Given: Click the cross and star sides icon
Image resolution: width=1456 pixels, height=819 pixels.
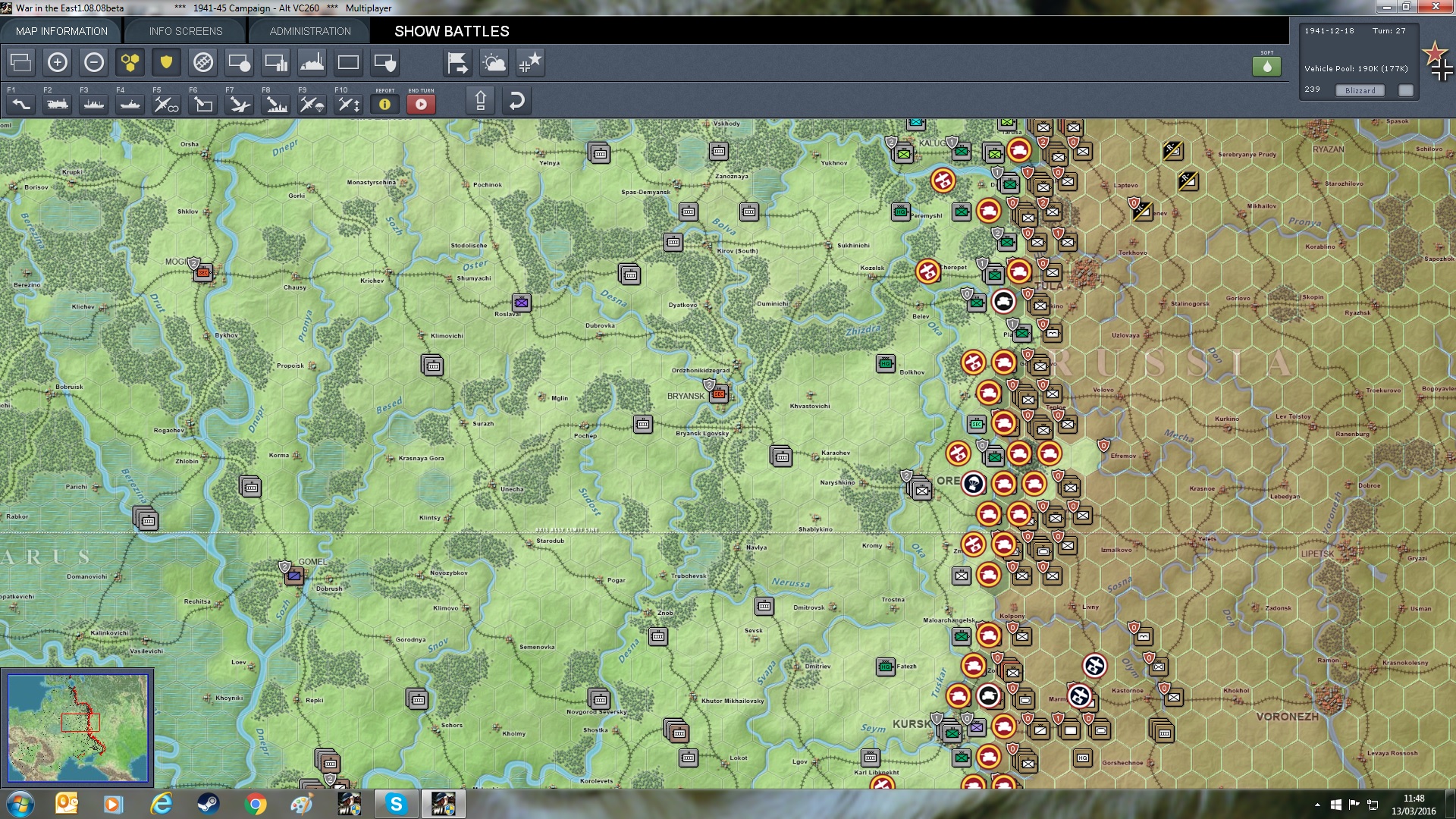Looking at the screenshot, I should coord(530,62).
